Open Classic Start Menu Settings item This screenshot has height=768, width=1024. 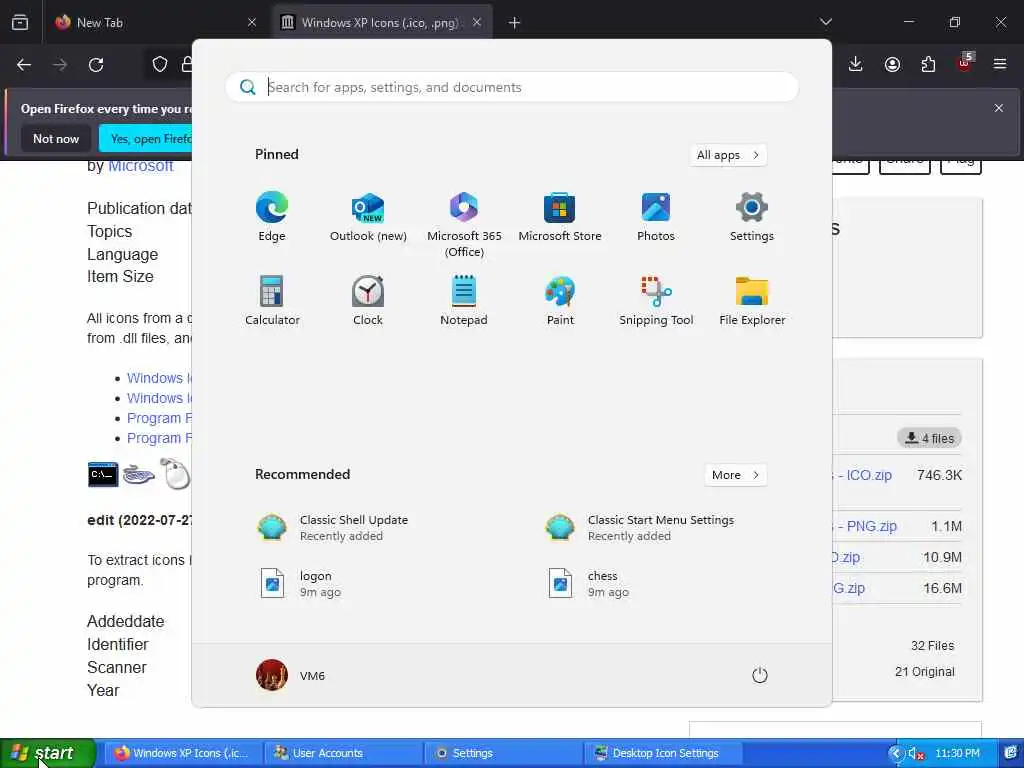pyautogui.click(x=640, y=528)
